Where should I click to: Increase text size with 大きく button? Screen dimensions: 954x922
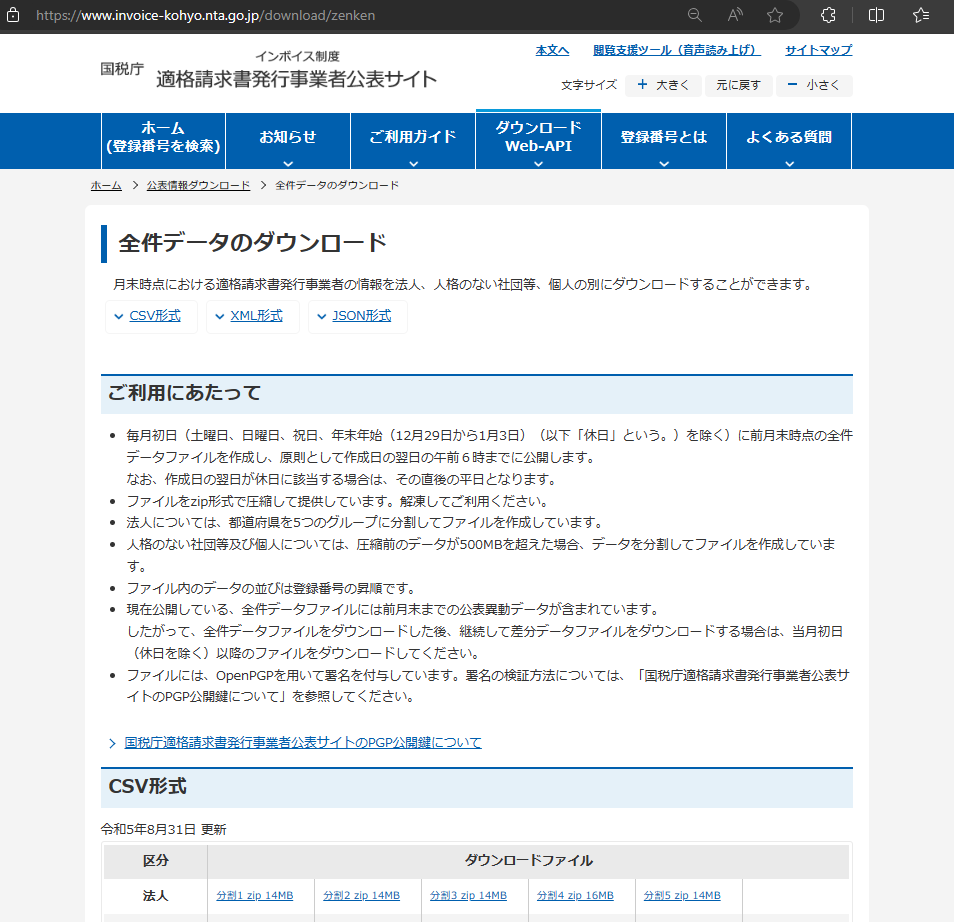point(663,86)
